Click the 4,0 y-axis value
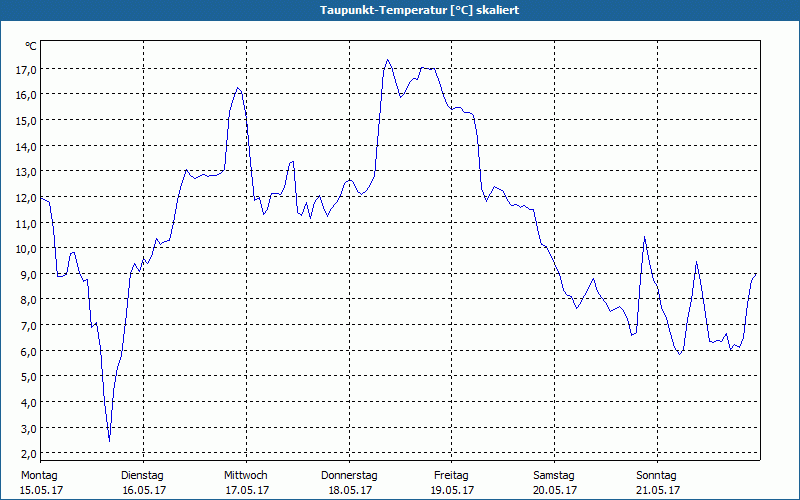 coord(29,403)
